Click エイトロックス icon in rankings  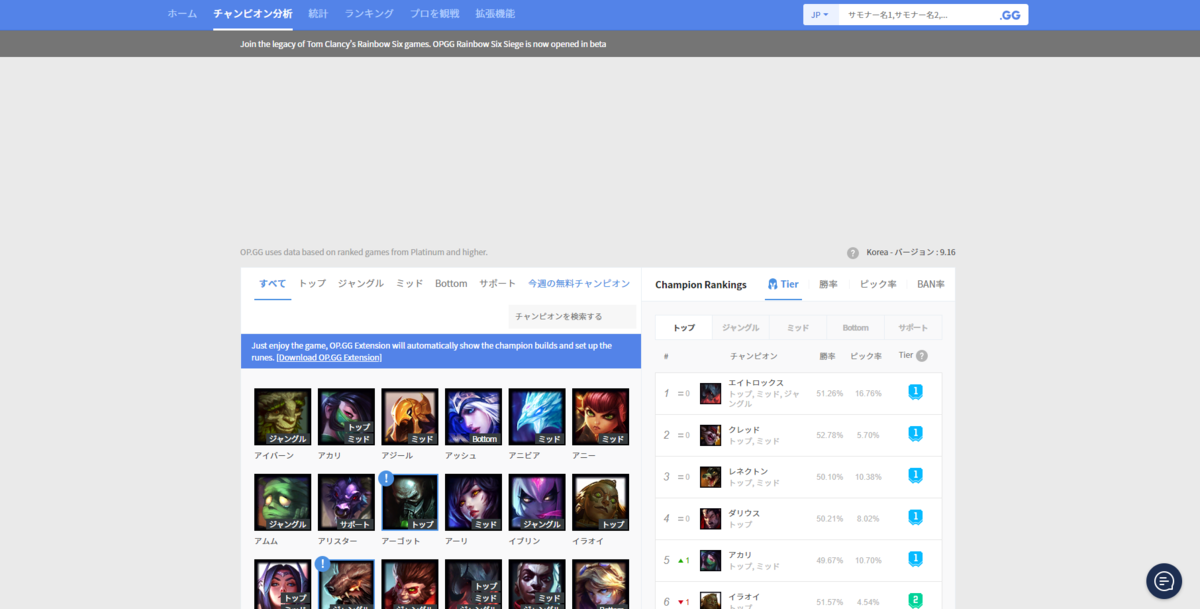coord(710,393)
